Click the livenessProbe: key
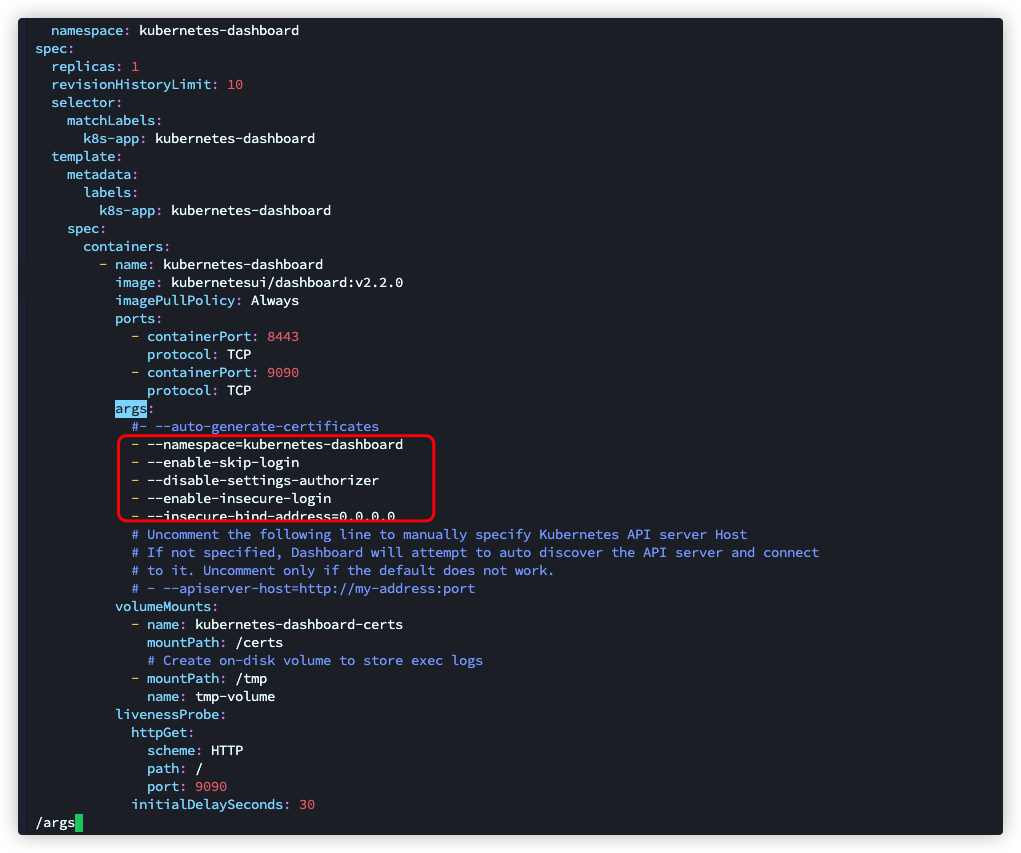1021x853 pixels. pos(171,715)
